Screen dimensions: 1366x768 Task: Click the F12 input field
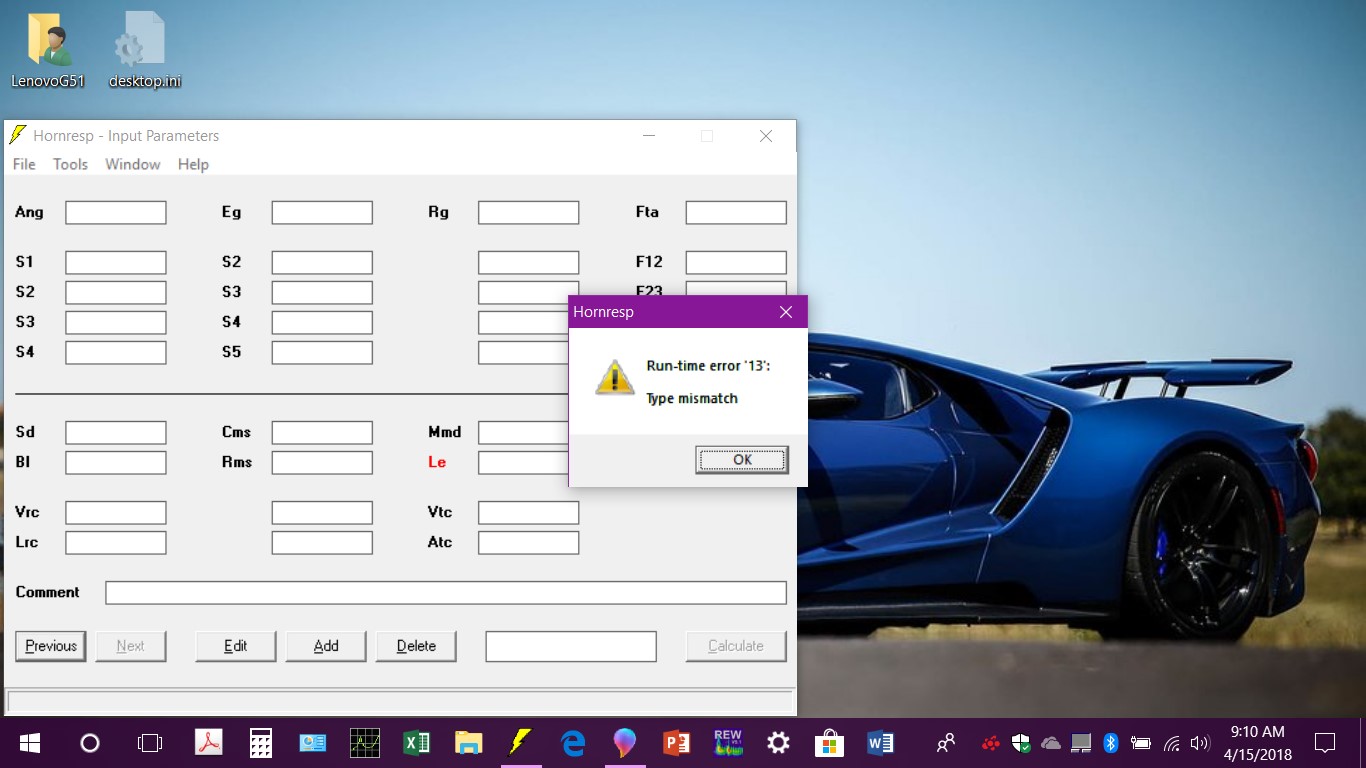736,262
